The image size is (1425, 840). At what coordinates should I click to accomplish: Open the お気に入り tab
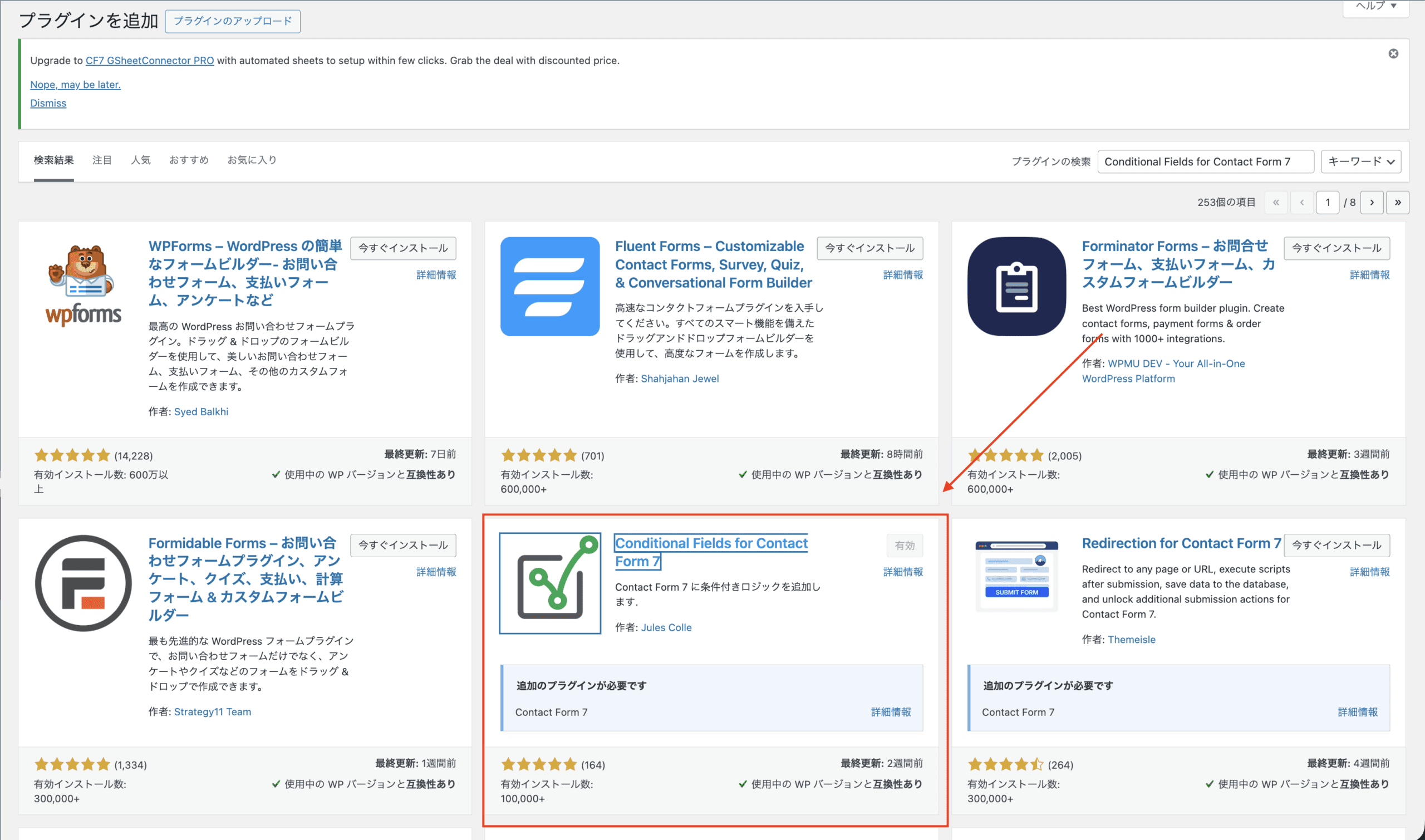[x=252, y=160]
